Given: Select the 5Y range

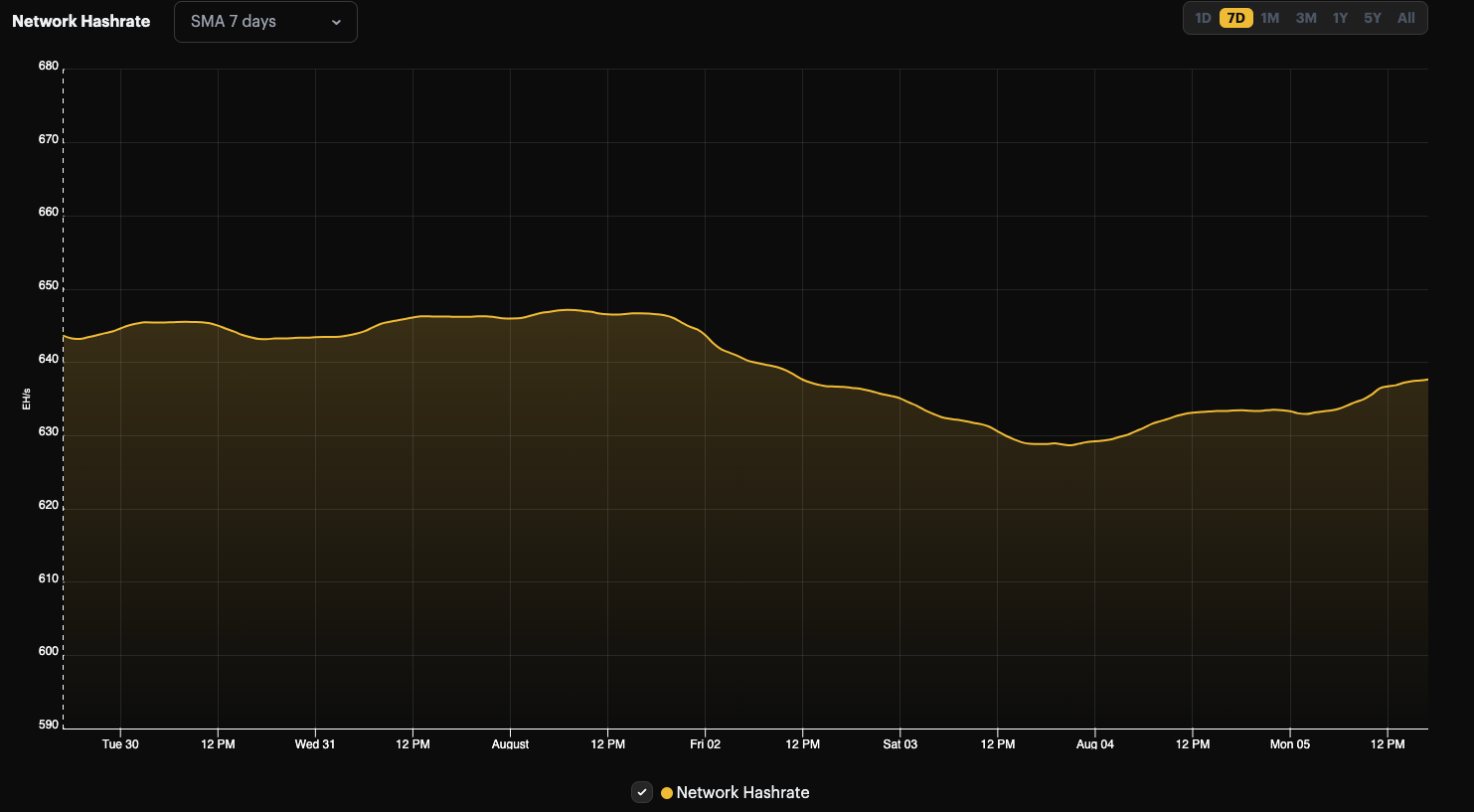Looking at the screenshot, I should [1373, 17].
